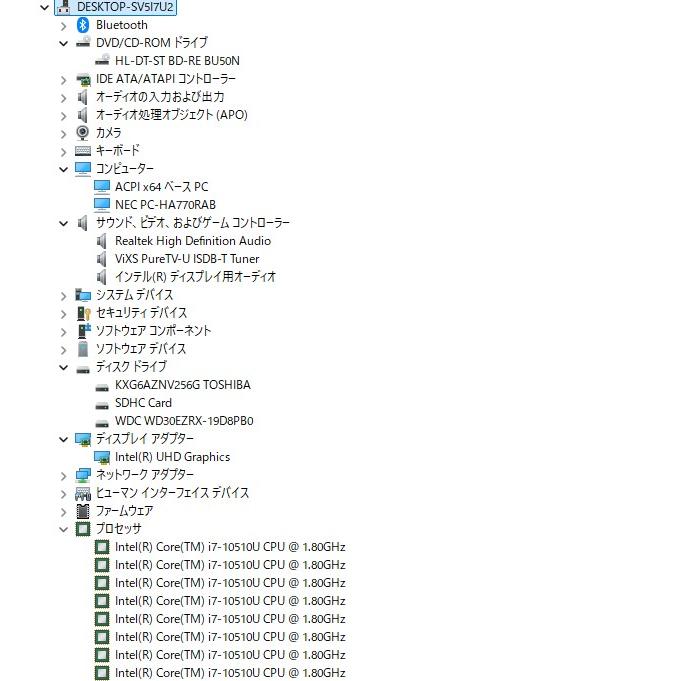Expand the Bluetooth category
This screenshot has width=681, height=681.
tap(63, 26)
